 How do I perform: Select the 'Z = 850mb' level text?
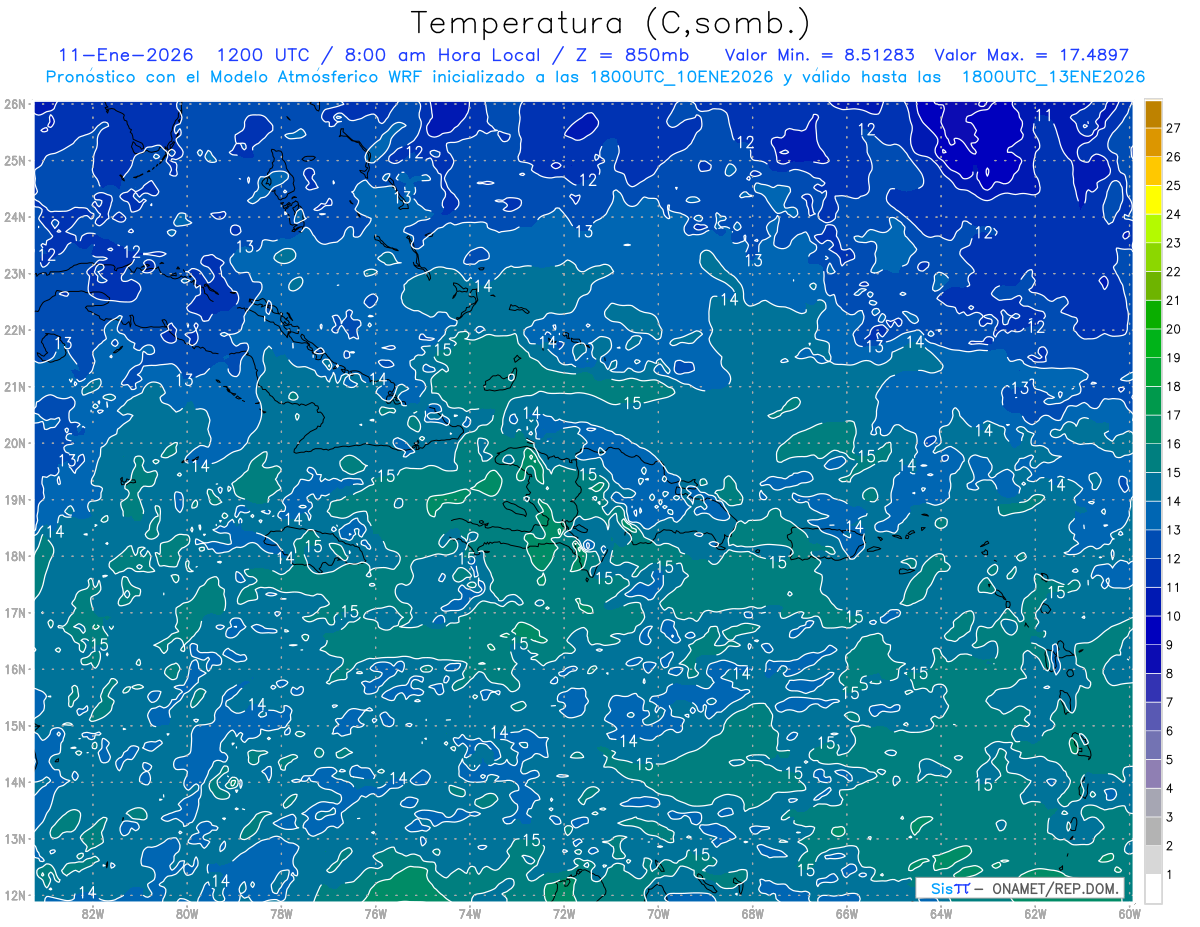coord(632,55)
